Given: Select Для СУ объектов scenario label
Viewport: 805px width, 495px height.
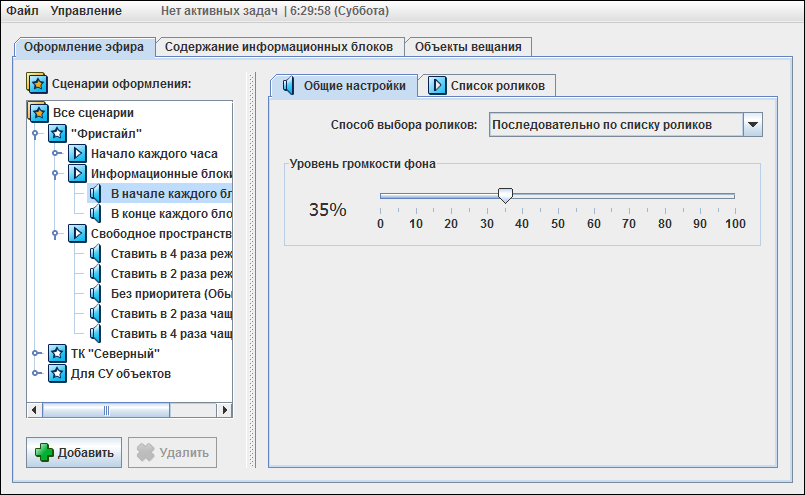Looking at the screenshot, I should pyautogui.click(x=121, y=374).
